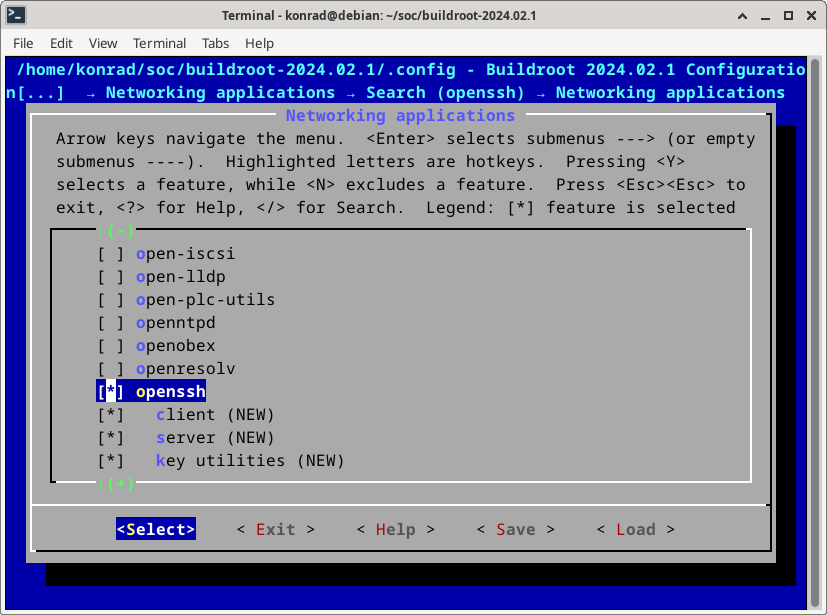The image size is (827, 615).
Task: Toggle the openntpd checkbox
Action: click(x=111, y=323)
